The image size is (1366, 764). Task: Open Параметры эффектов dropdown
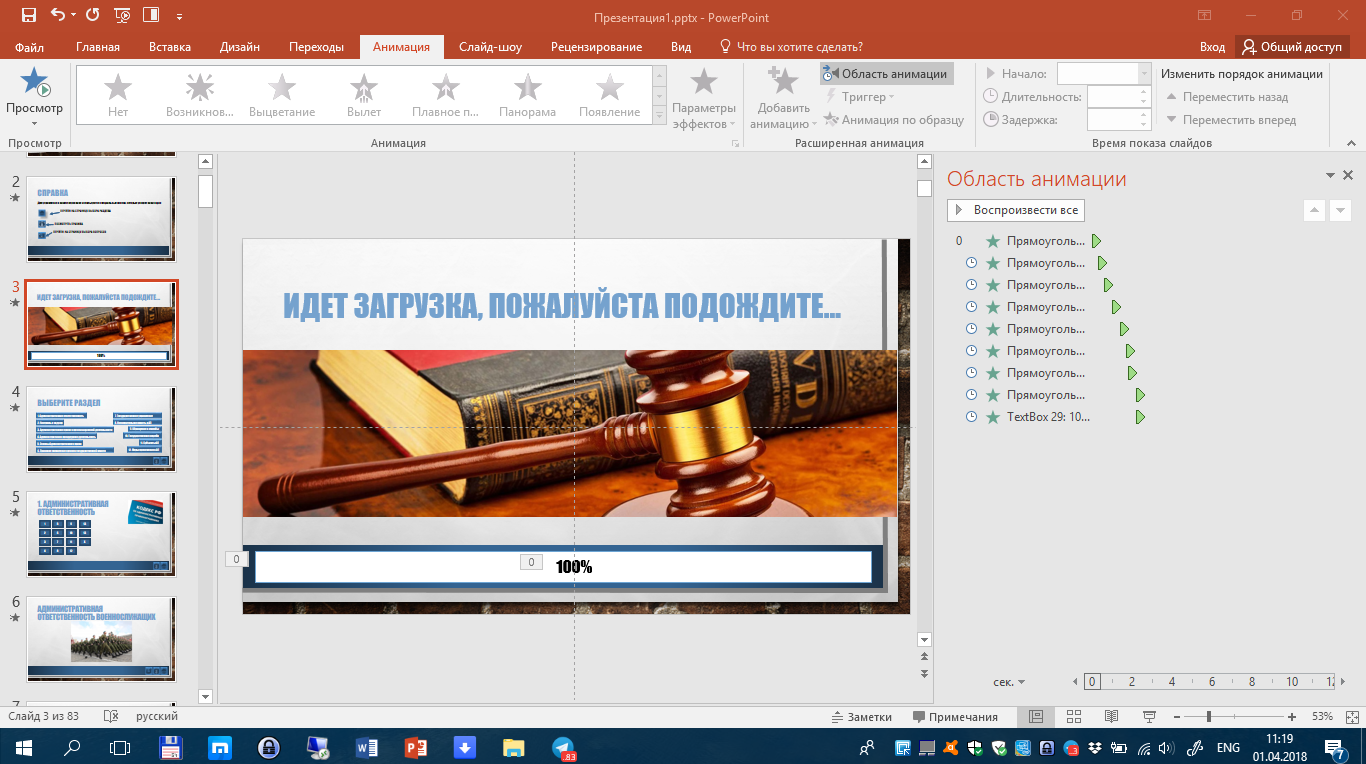click(704, 99)
